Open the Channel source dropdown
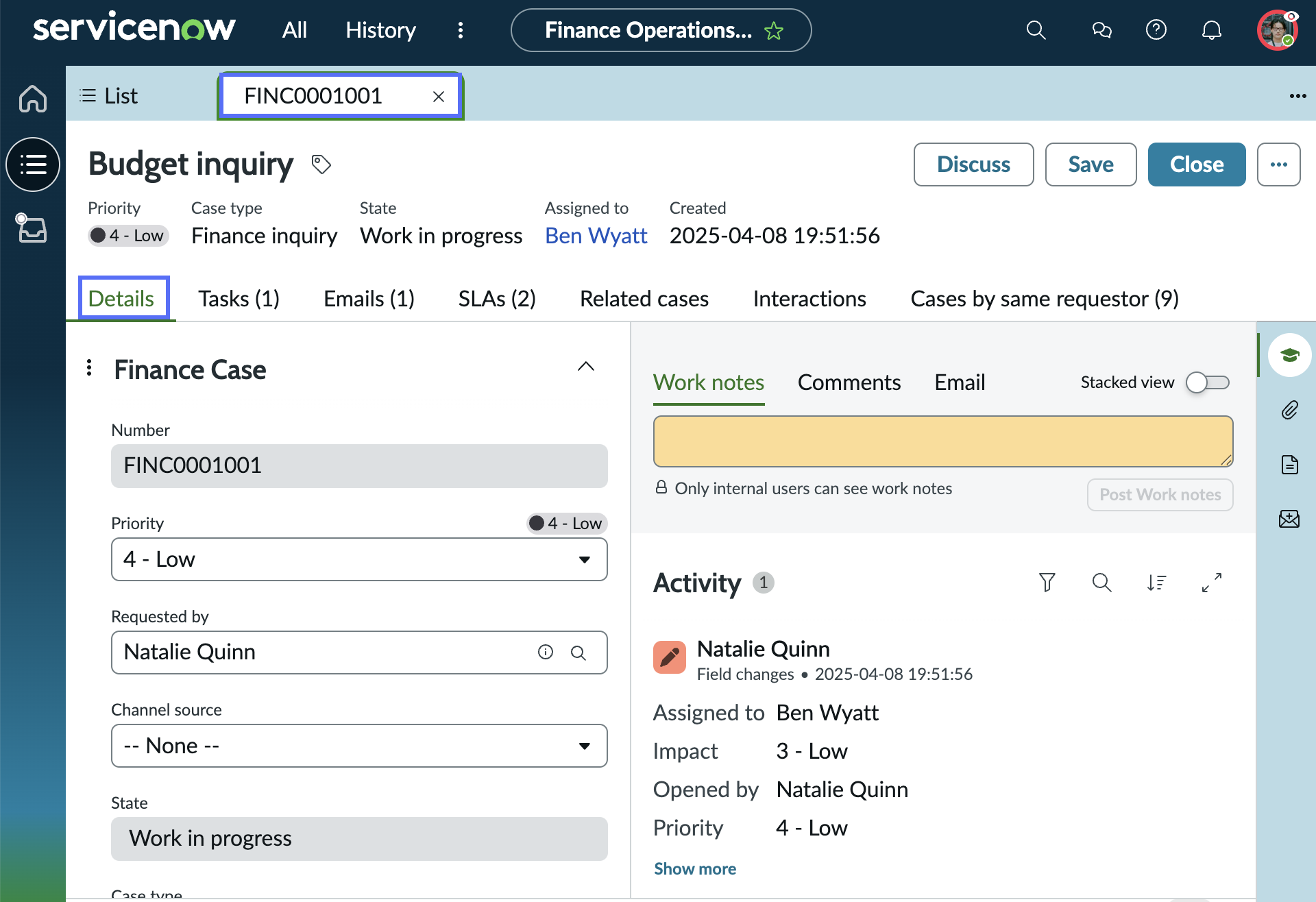 [359, 746]
